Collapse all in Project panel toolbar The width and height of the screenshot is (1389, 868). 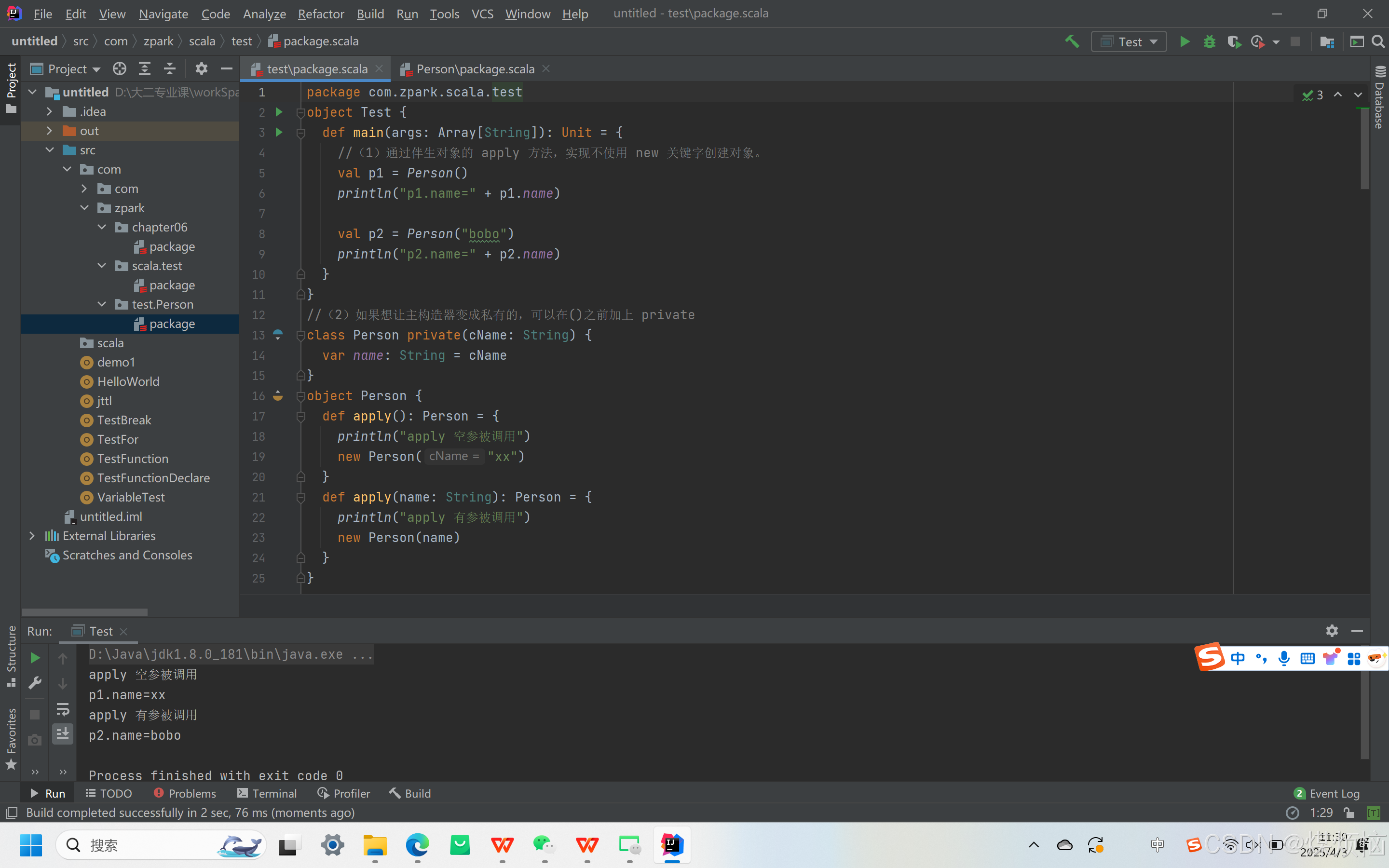[169, 69]
